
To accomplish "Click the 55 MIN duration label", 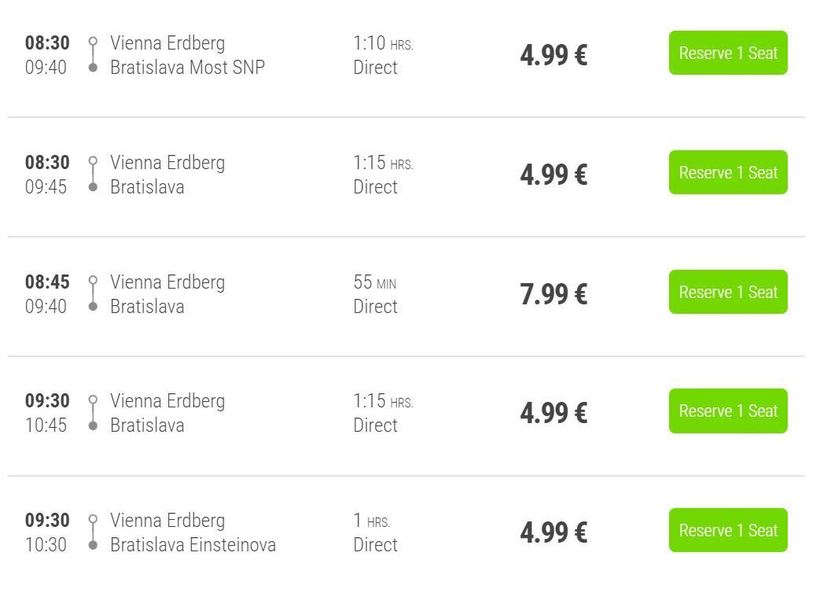I will (374, 283).
